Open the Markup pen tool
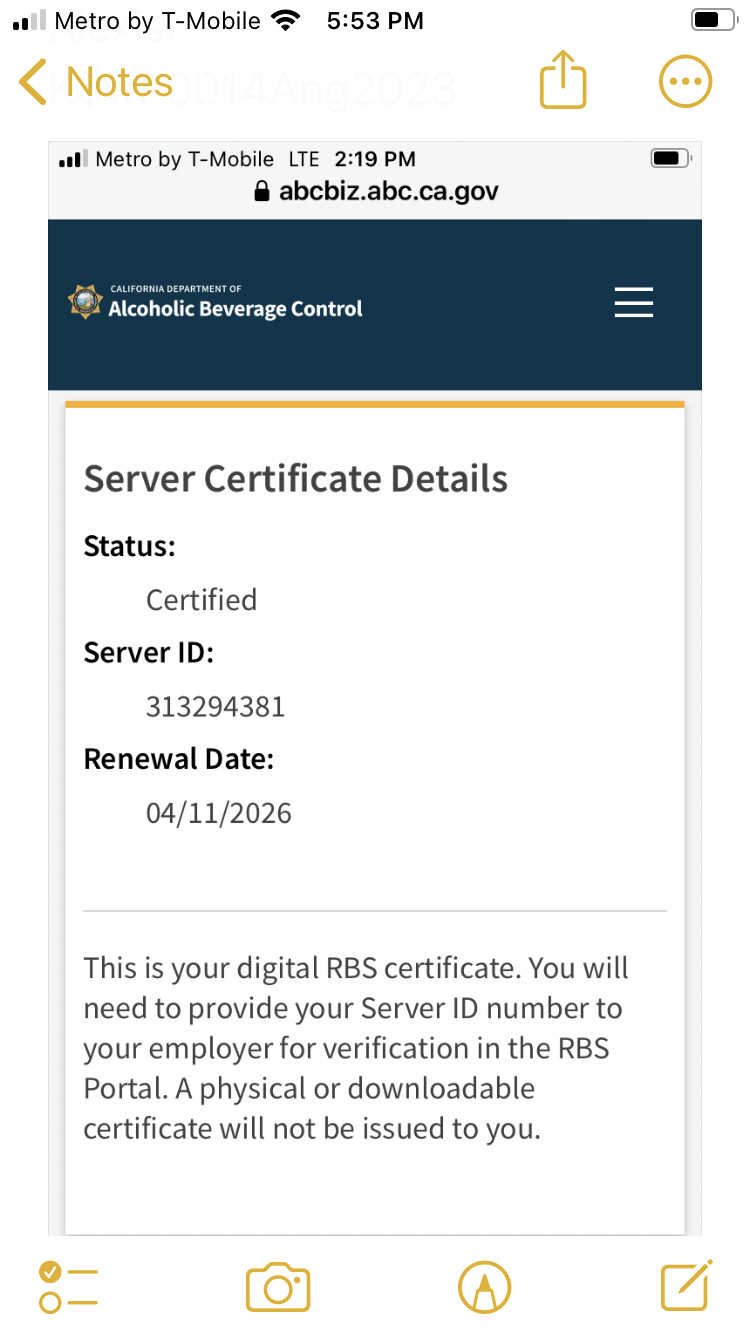 484,1286
